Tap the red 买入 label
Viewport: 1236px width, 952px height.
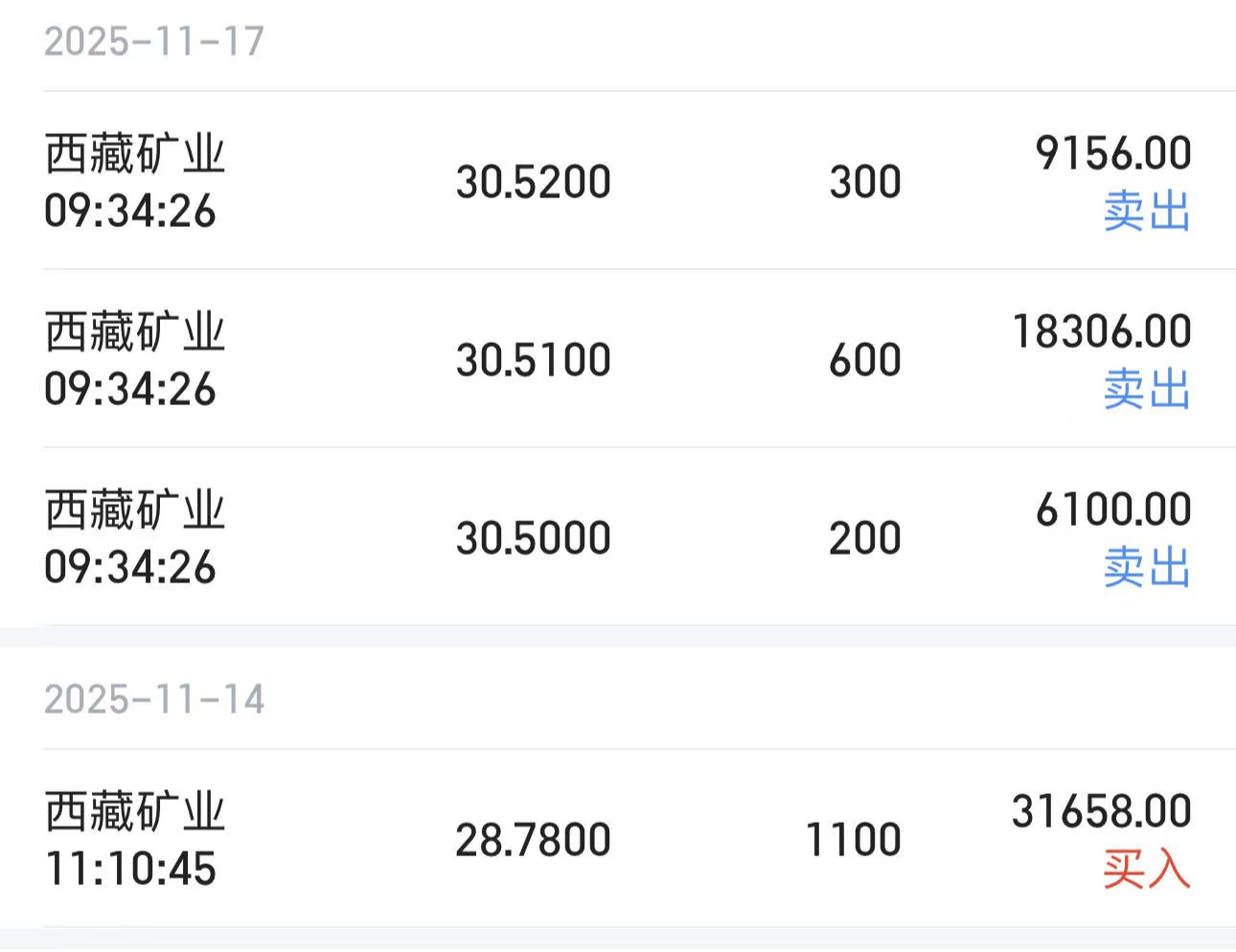[x=1146, y=870]
